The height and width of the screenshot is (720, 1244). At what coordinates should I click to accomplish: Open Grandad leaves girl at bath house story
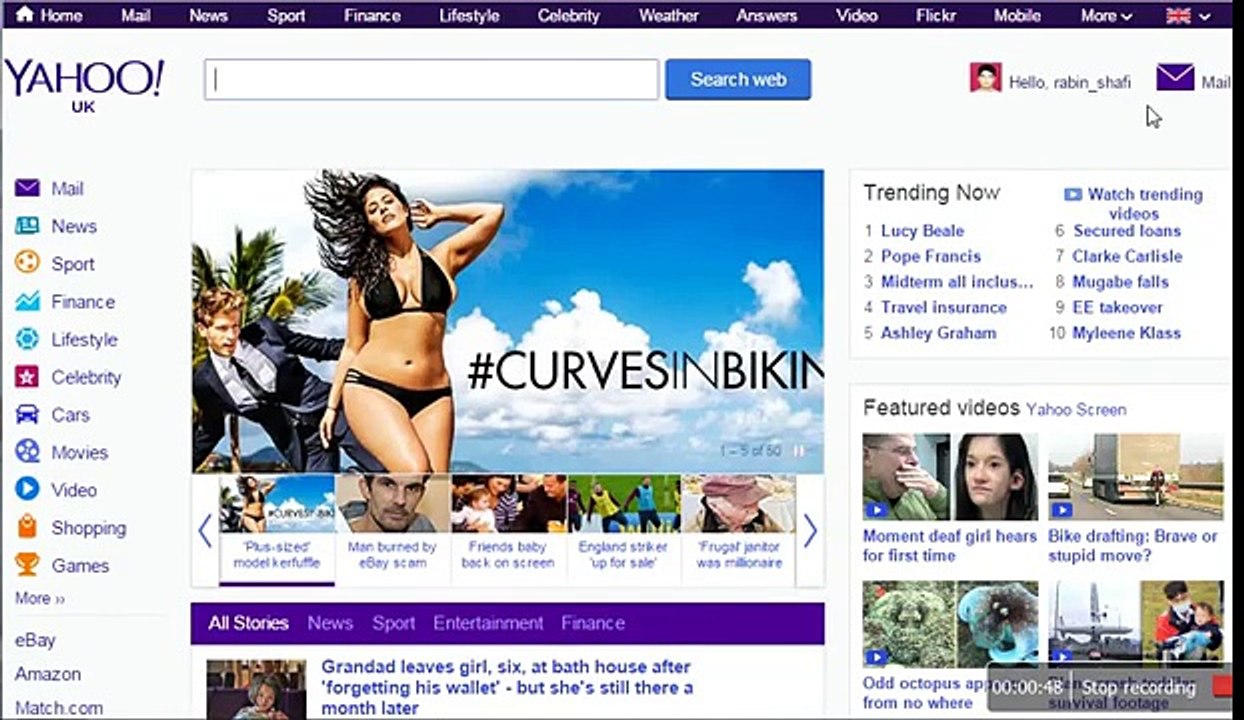pos(507,687)
